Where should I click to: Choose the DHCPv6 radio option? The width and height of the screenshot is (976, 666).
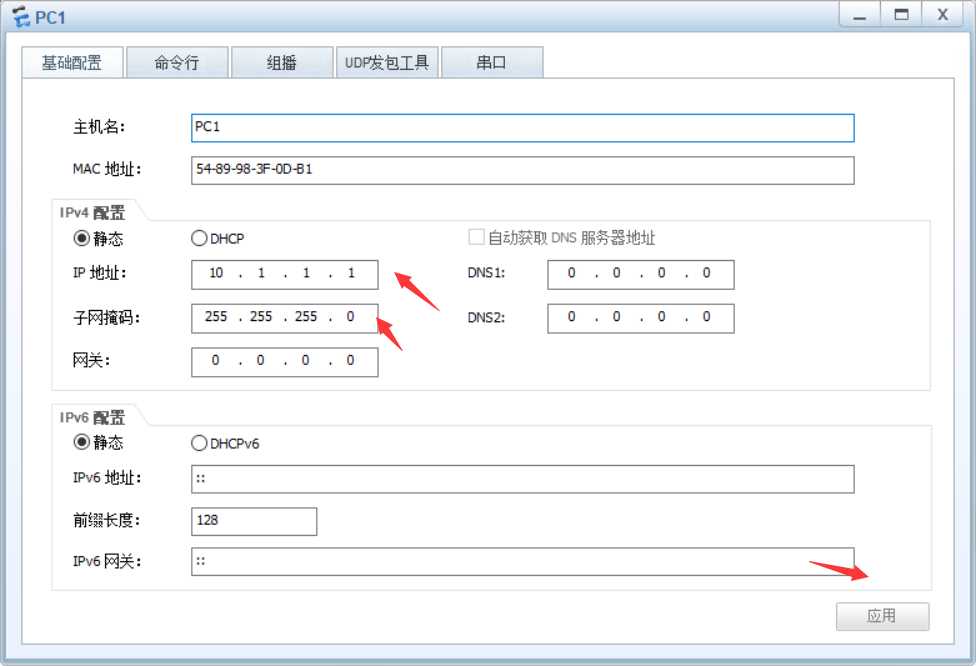point(199,443)
